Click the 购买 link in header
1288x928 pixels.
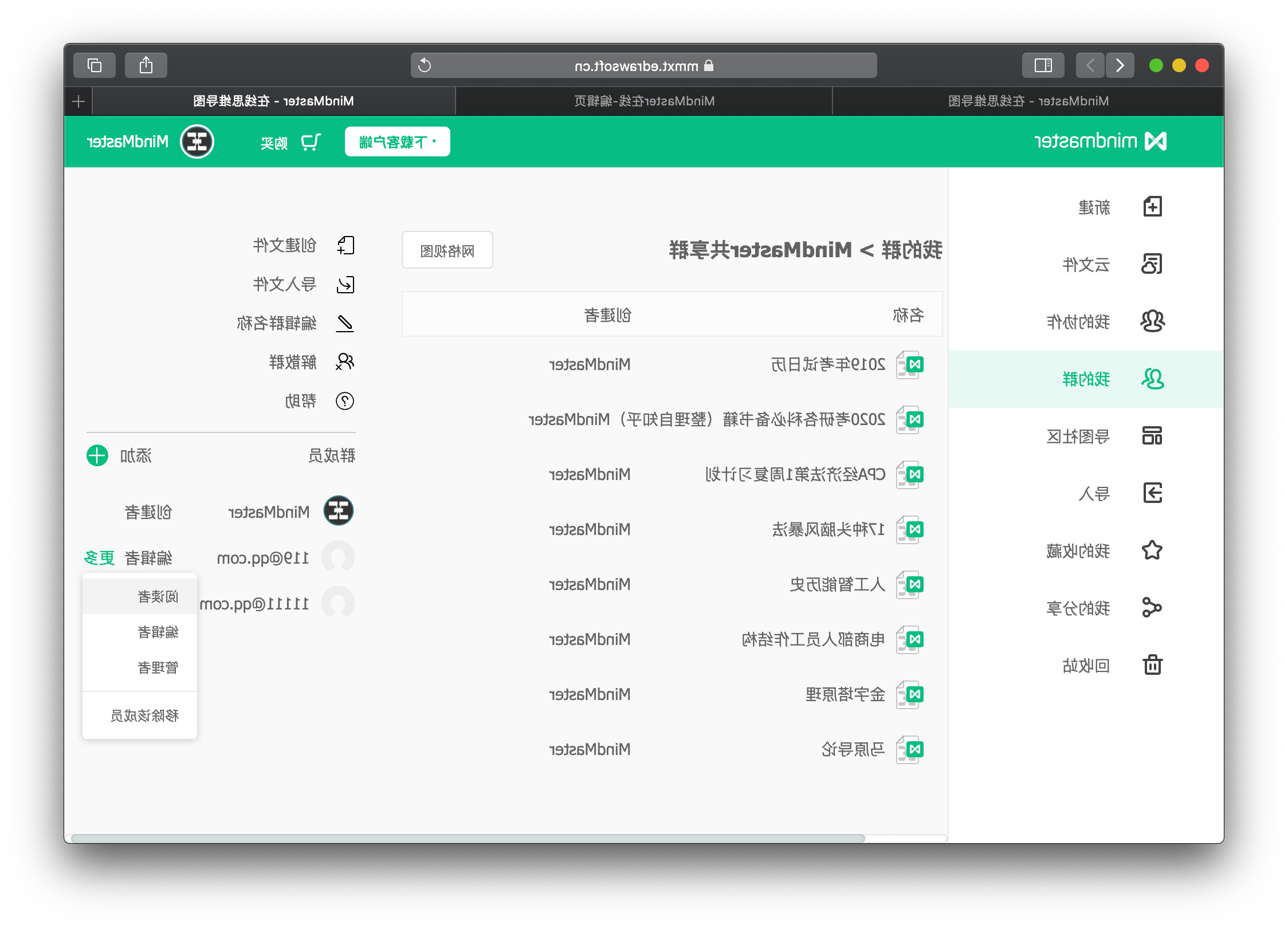(274, 143)
